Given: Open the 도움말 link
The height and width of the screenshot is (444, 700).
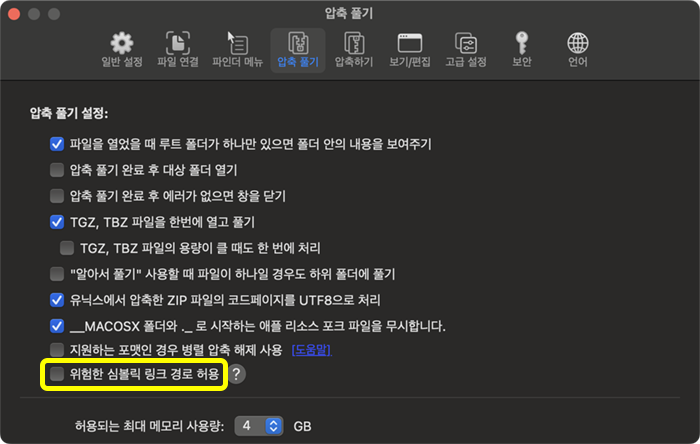Looking at the screenshot, I should (310, 350).
